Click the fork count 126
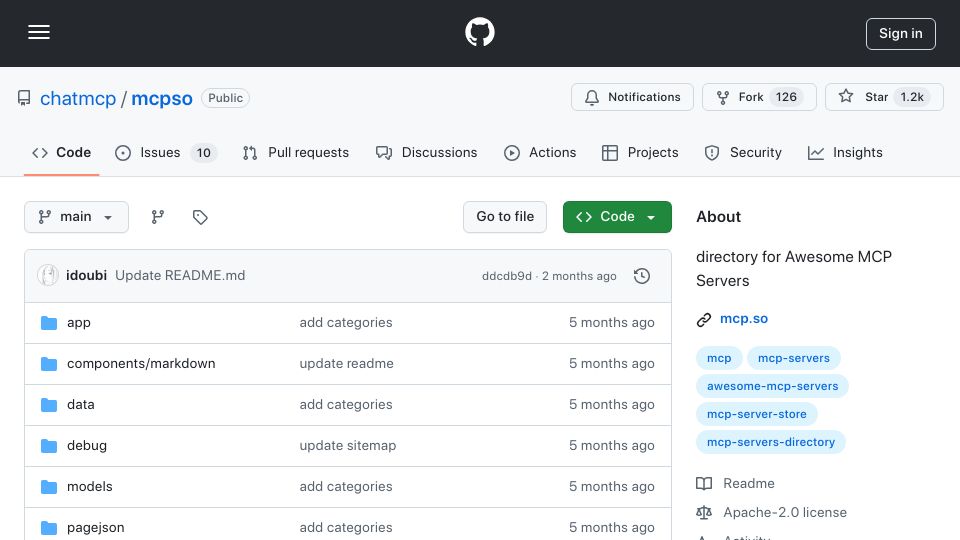Screen dimensions: 960x540 786,97
